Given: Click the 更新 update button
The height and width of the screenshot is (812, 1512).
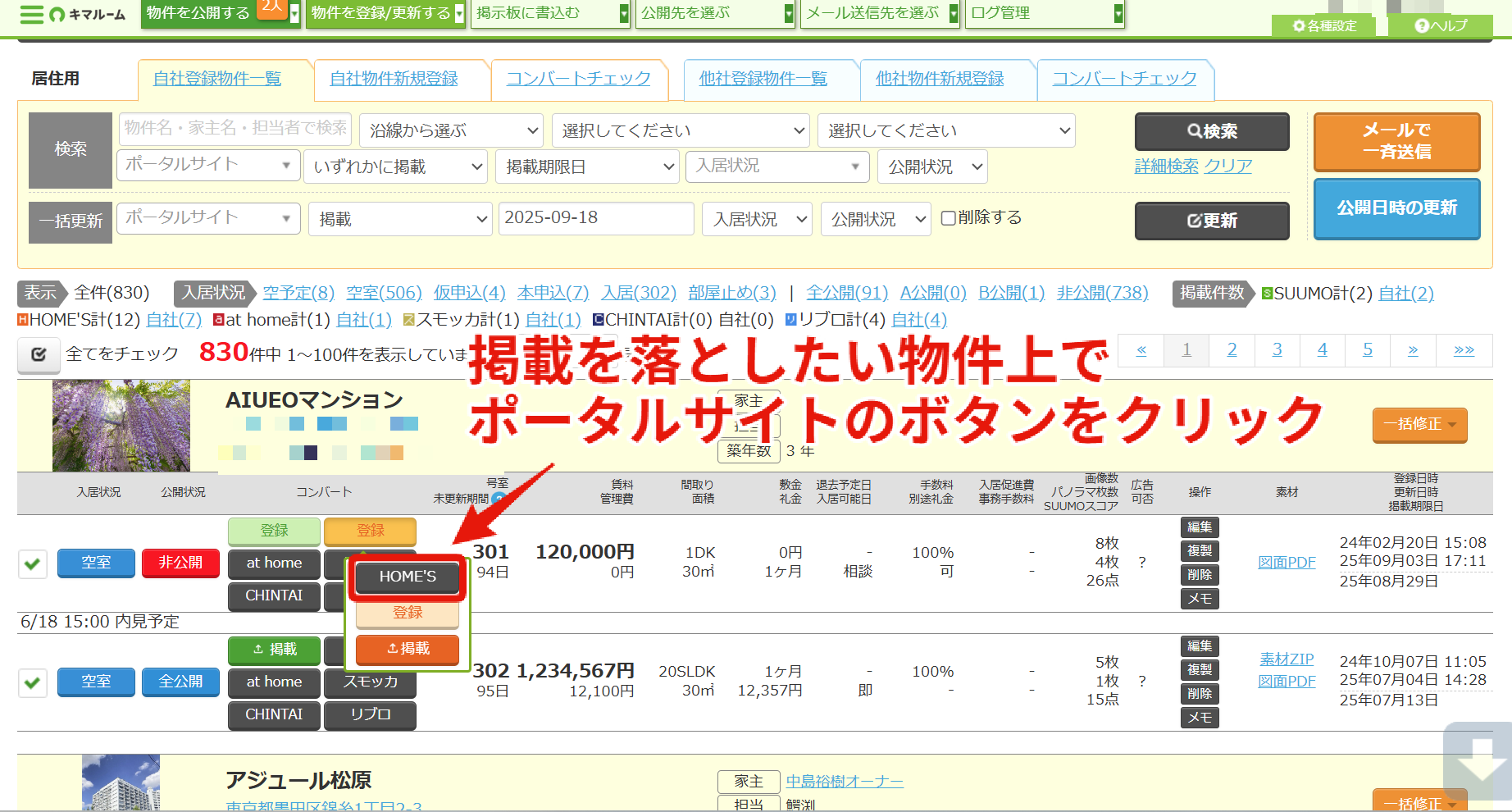Looking at the screenshot, I should click(1212, 221).
